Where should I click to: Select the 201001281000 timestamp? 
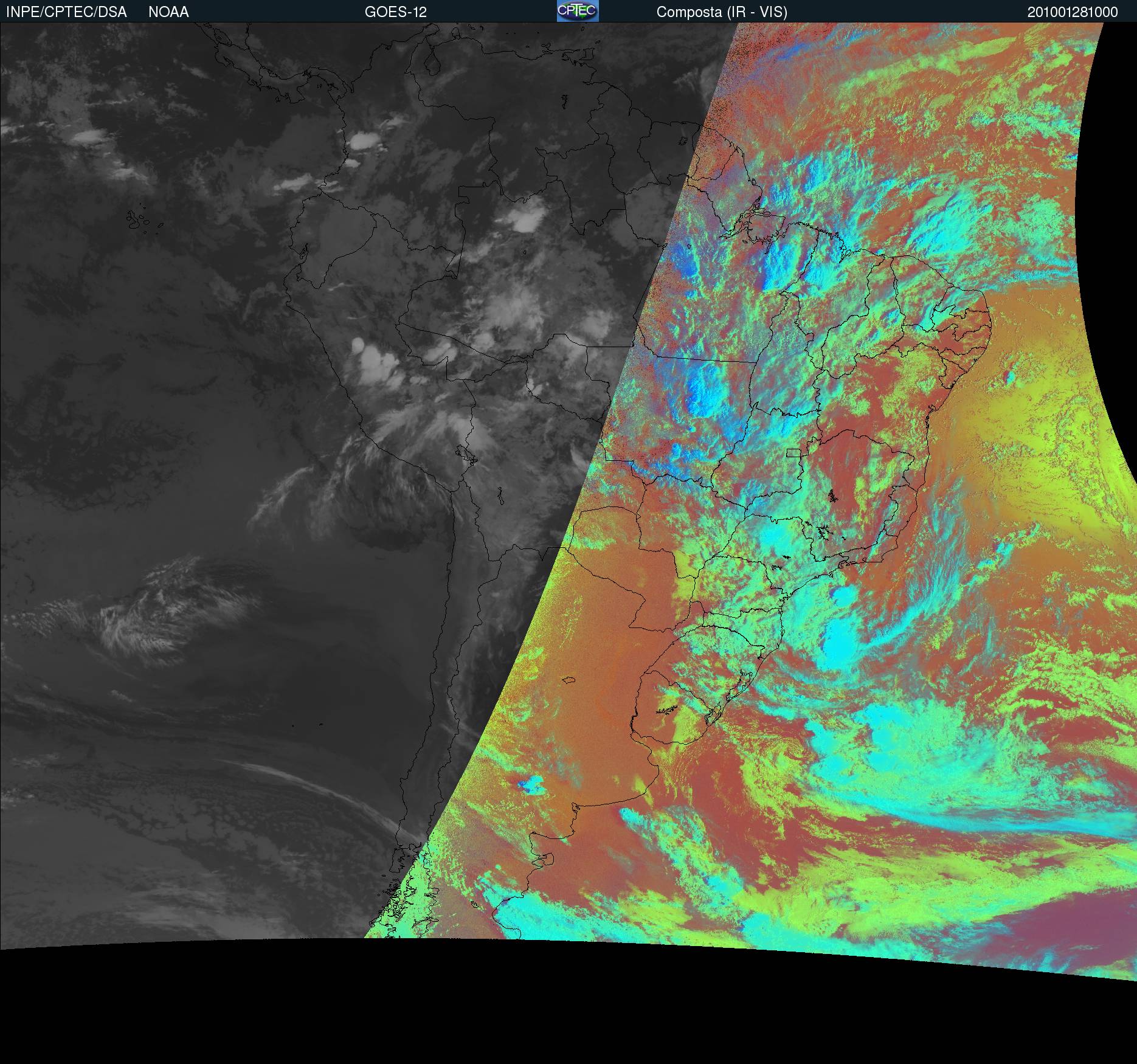click(1073, 12)
